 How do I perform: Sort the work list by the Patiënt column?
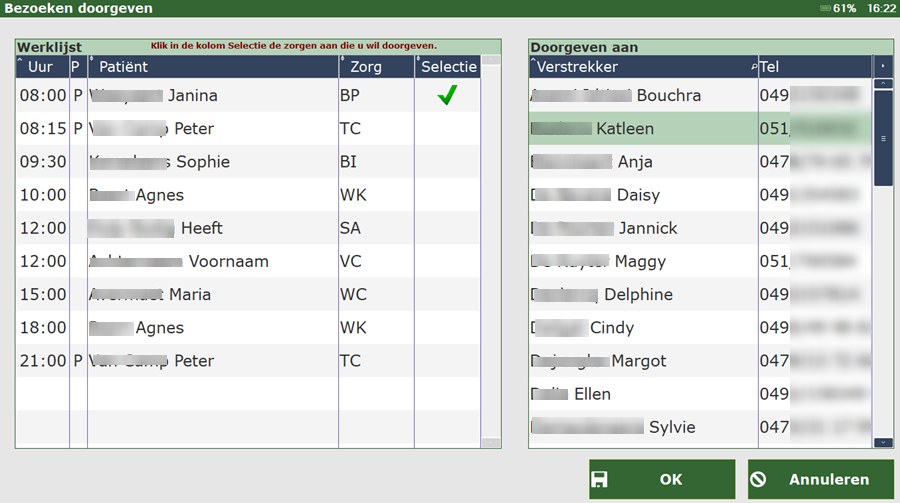click(212, 67)
